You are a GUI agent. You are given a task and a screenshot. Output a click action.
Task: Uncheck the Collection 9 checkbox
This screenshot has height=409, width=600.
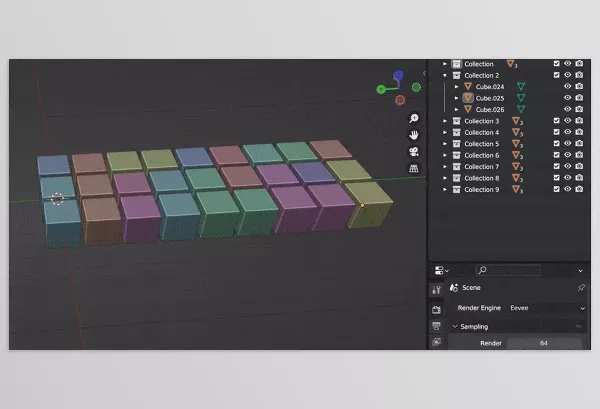(556, 189)
